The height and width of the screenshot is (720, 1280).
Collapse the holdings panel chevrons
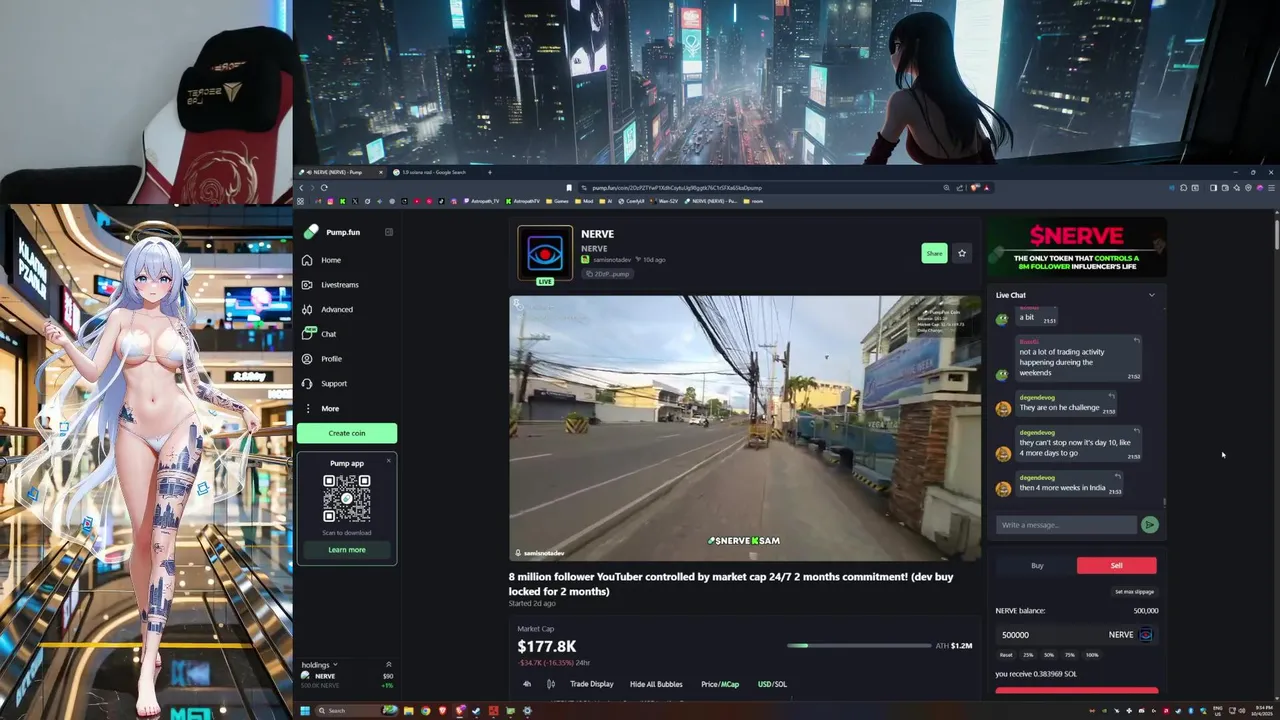click(389, 665)
